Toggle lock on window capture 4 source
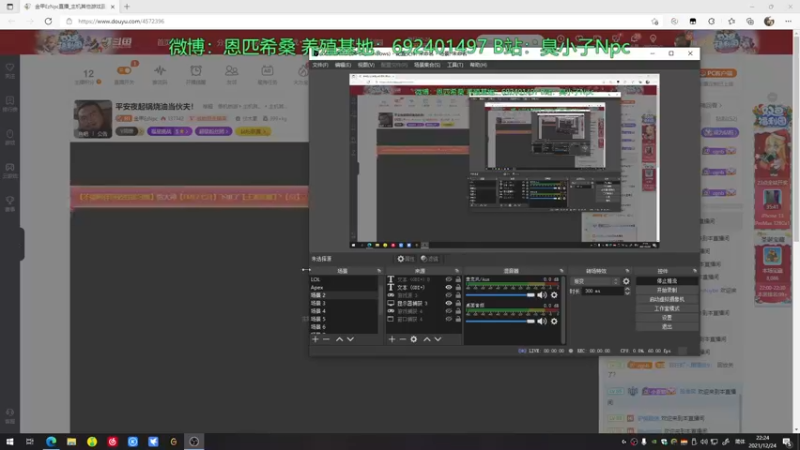Image resolution: width=800 pixels, height=450 pixels. [x=458, y=319]
